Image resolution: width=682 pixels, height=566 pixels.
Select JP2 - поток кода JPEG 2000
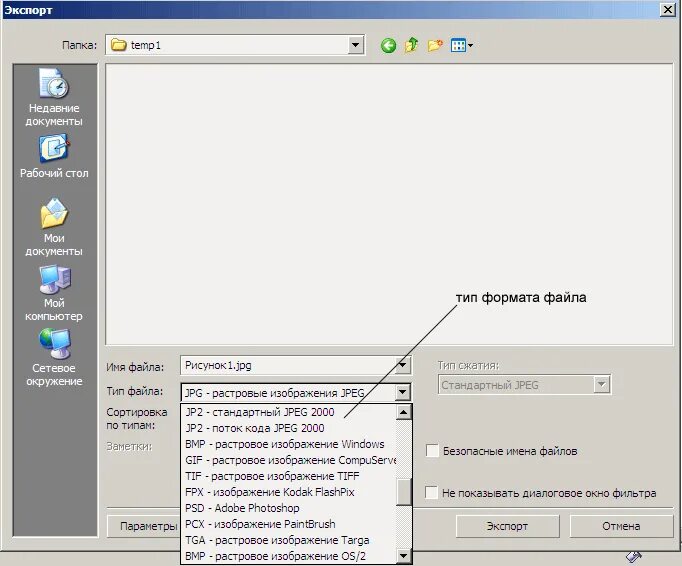click(288, 428)
